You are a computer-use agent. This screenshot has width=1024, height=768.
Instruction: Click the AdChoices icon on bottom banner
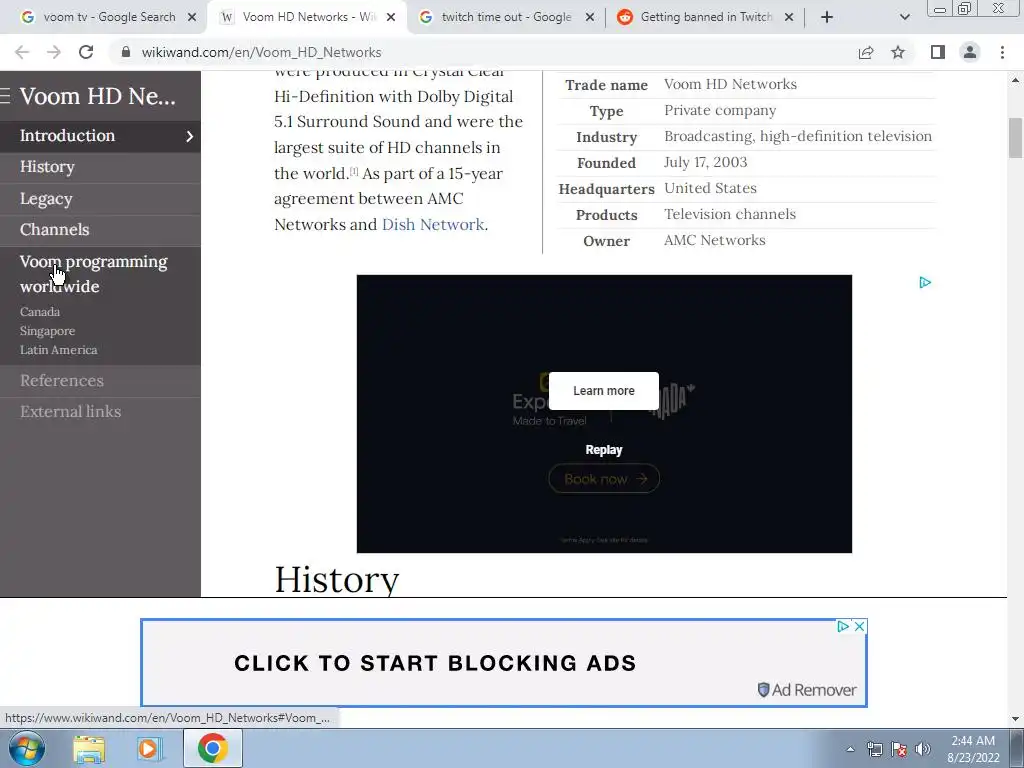tap(843, 626)
